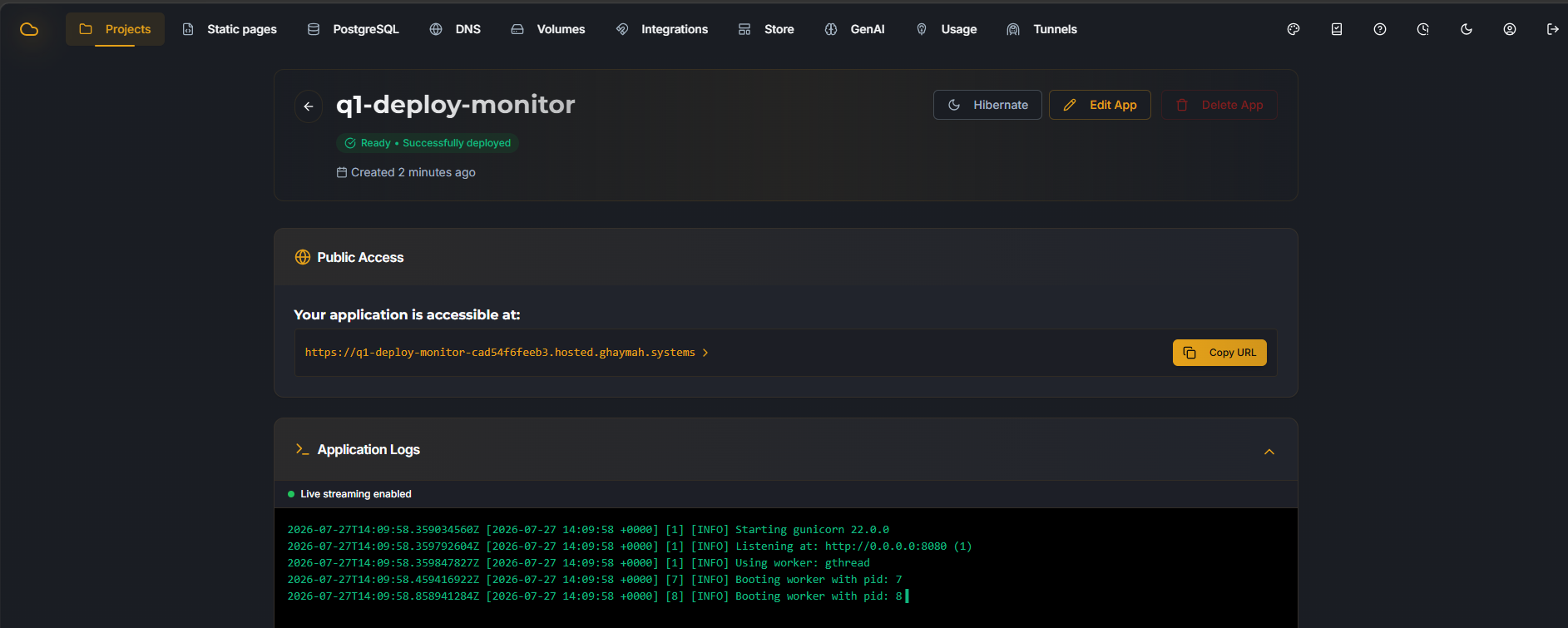The image size is (1568, 628).
Task: Copy the application URL
Action: tap(1219, 353)
